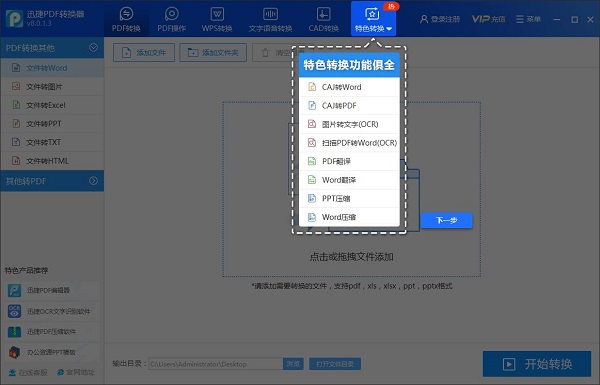
Task: Choose 扫描PDF转Word(OCR) menu entry
Action: [x=349, y=143]
